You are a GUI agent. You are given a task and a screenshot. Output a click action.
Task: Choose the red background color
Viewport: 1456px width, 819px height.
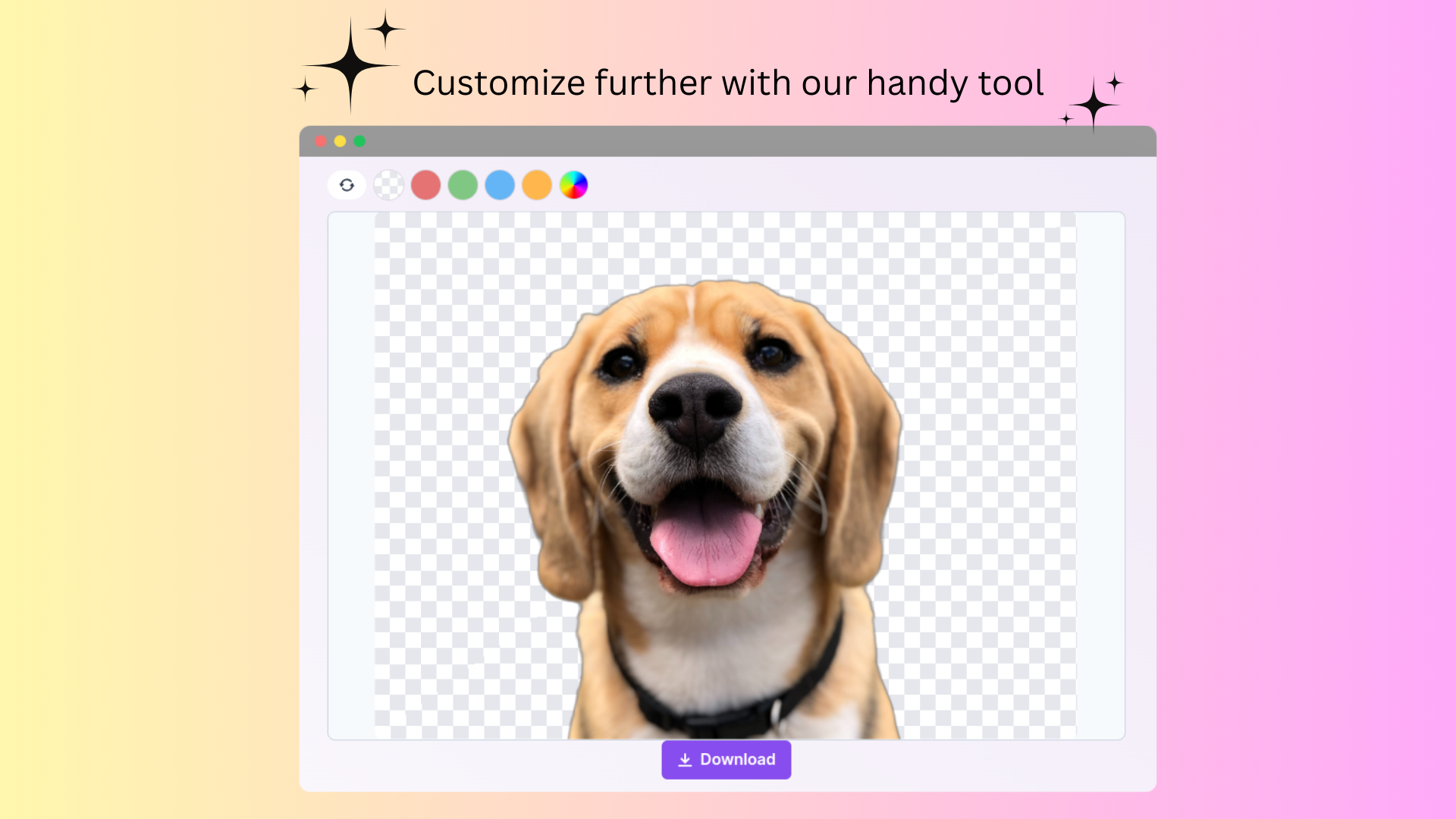point(425,185)
